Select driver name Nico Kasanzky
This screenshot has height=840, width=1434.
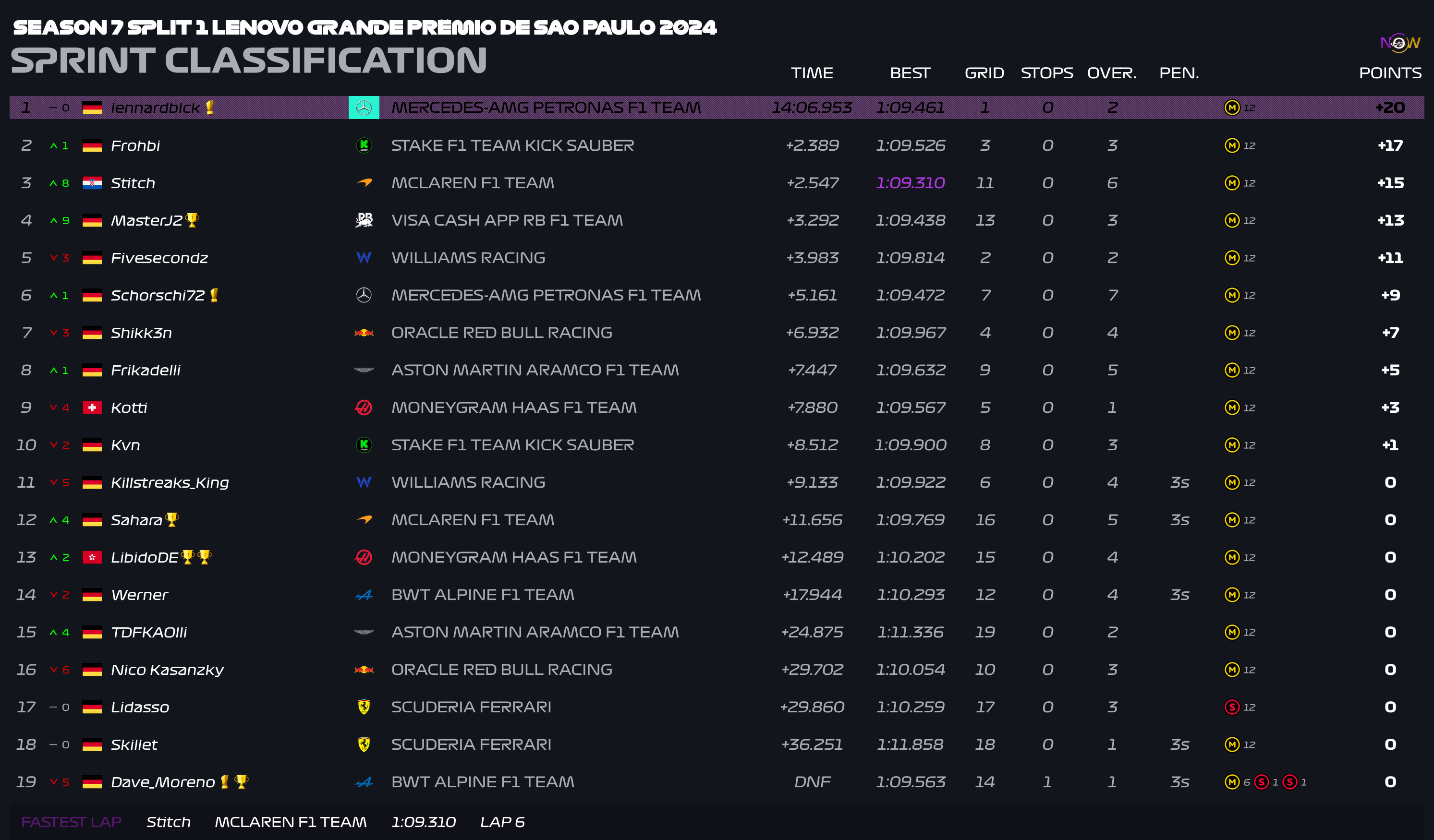[167, 670]
